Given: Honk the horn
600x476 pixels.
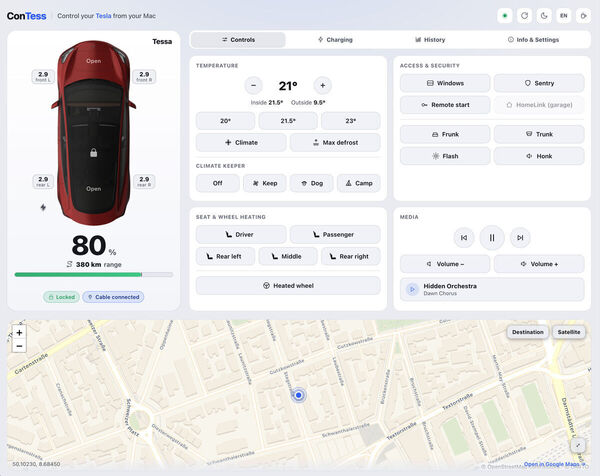Looking at the screenshot, I should pos(539,156).
